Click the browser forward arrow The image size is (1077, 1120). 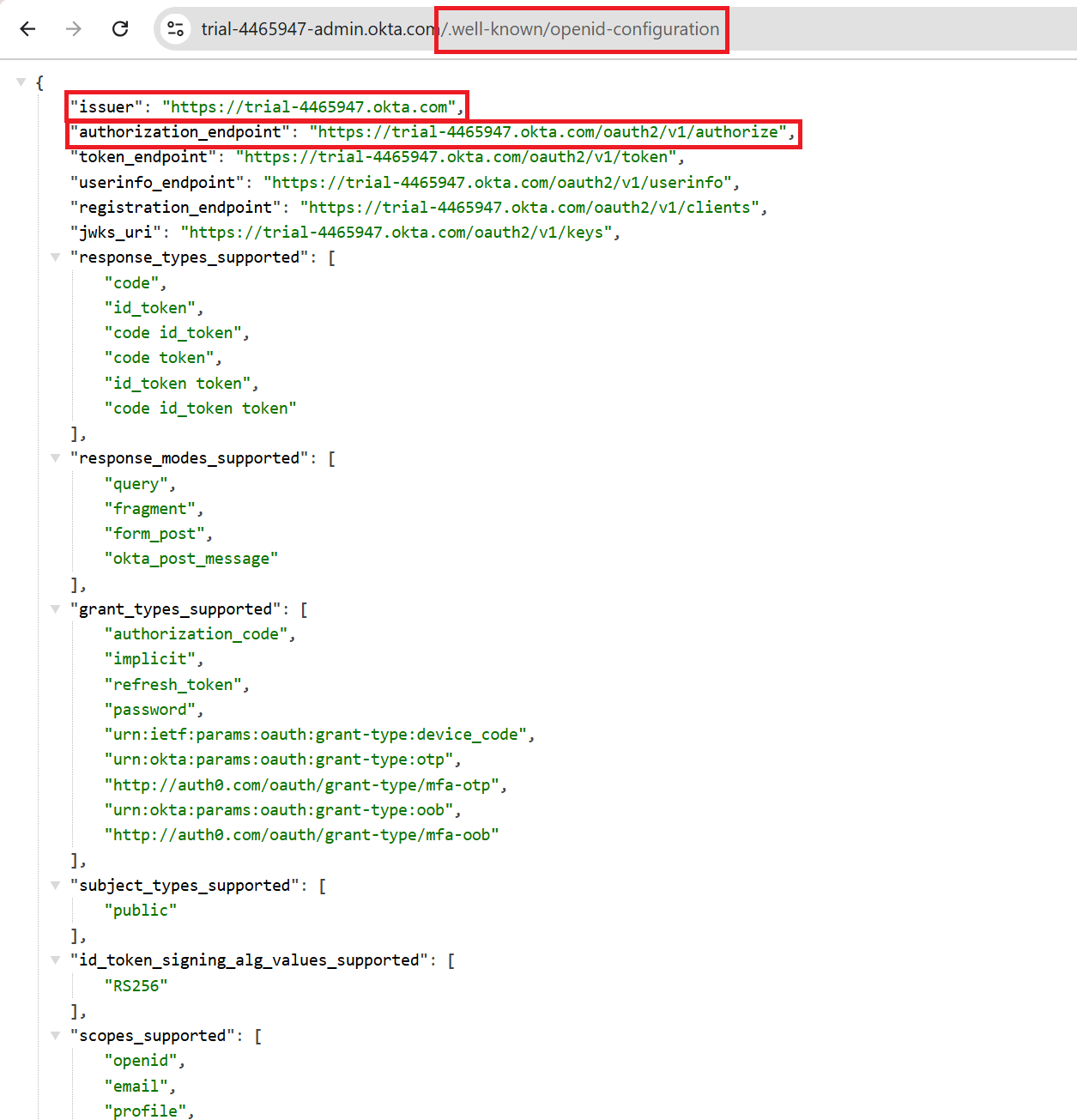click(74, 29)
